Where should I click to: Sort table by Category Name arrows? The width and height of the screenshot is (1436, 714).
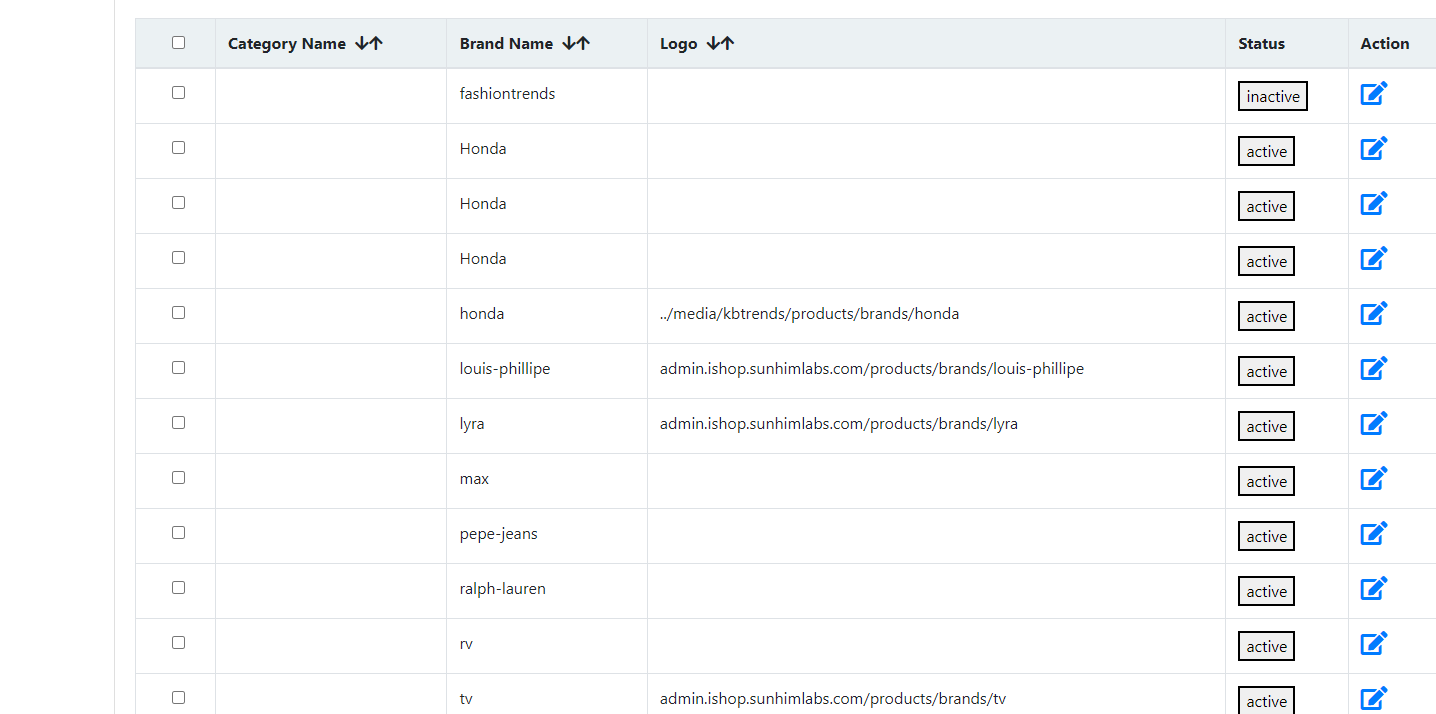[369, 43]
